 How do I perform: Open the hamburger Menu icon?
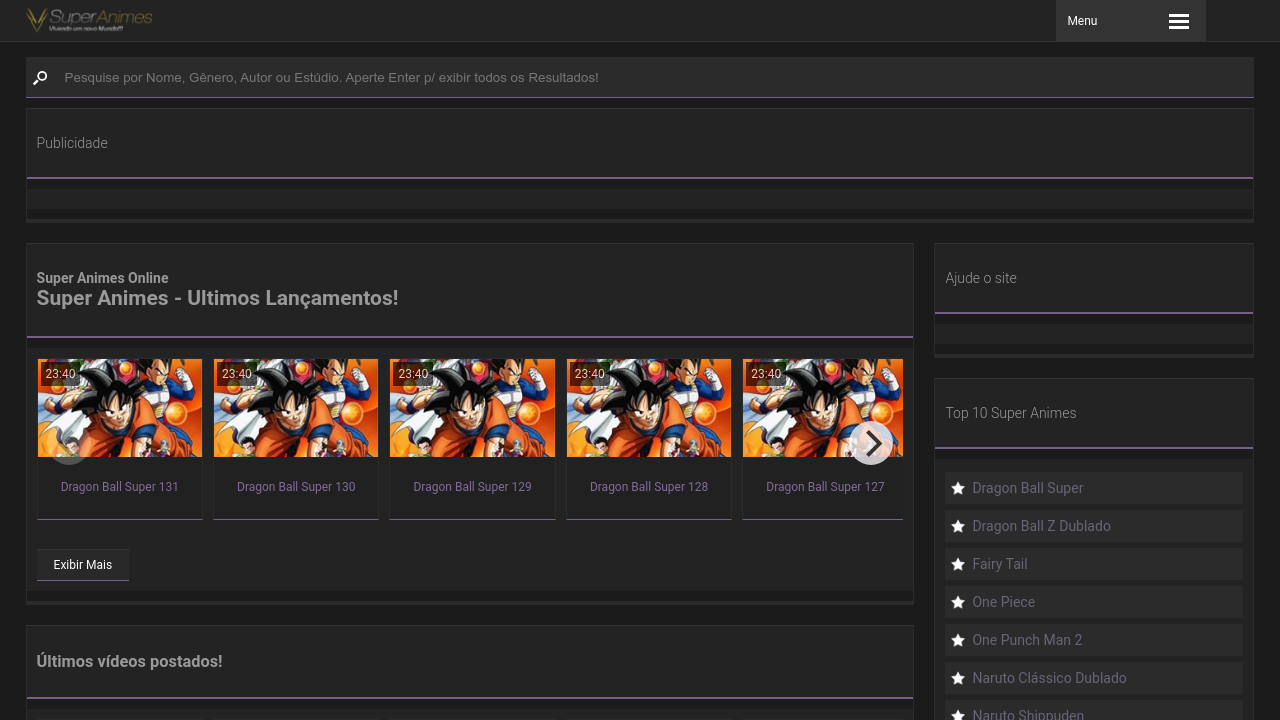1179,21
